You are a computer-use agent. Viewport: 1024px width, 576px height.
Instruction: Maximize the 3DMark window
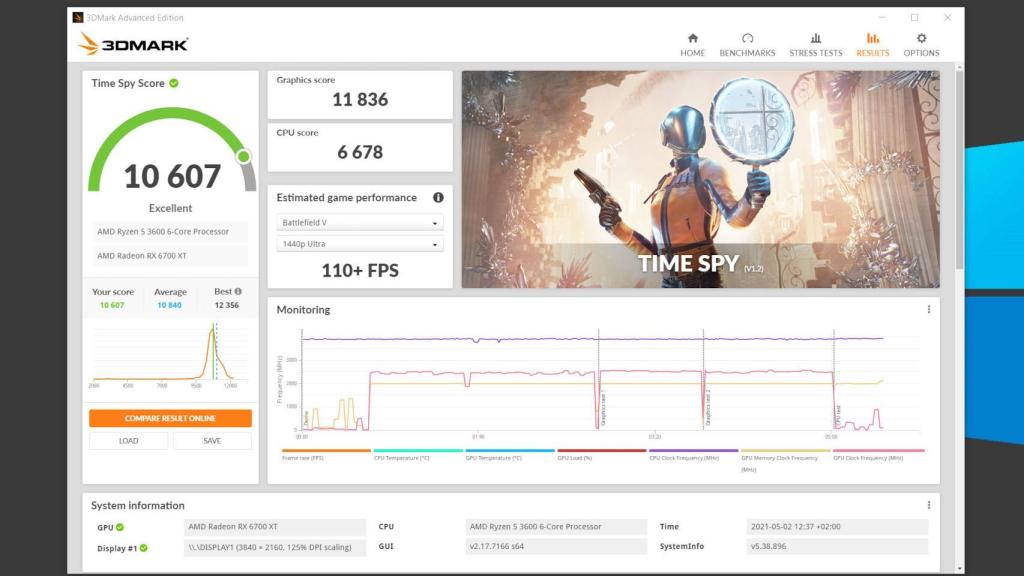pos(914,18)
